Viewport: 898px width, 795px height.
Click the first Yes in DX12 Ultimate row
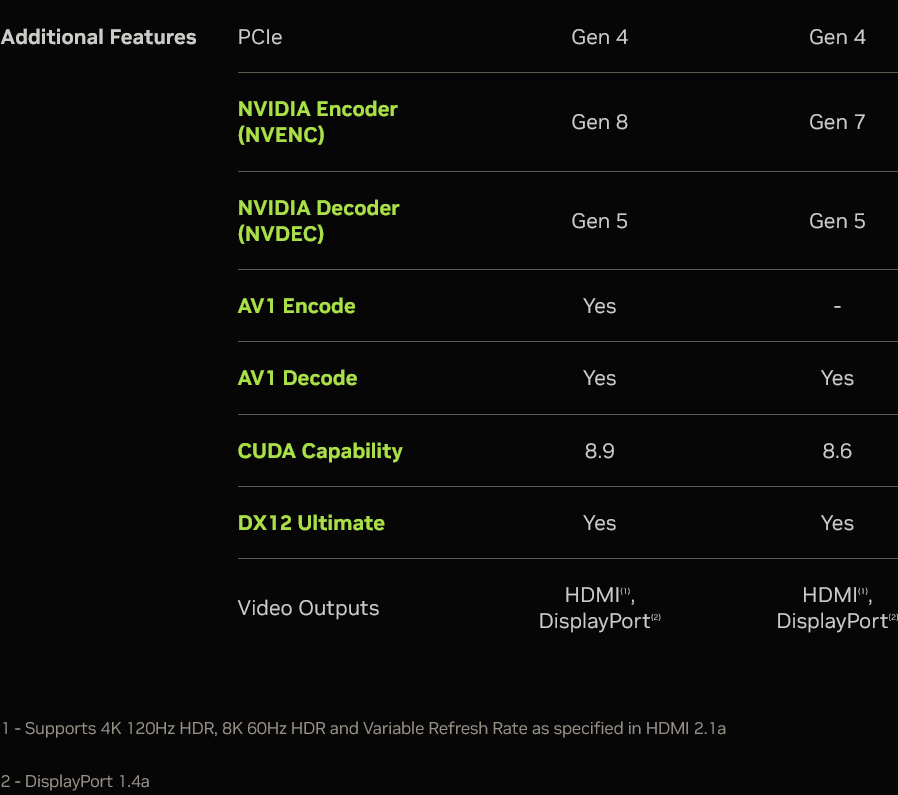[x=600, y=523]
